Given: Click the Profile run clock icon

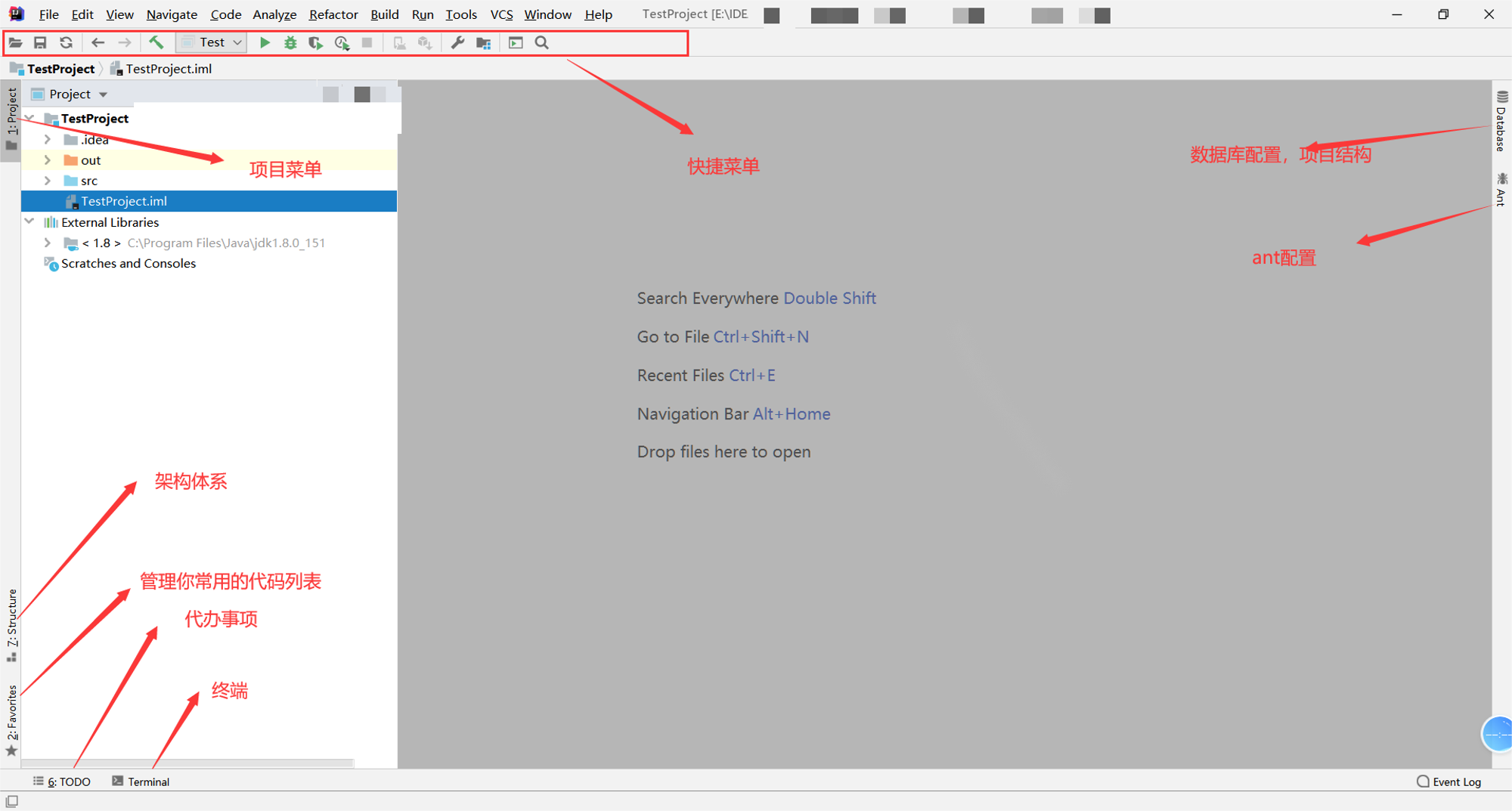Looking at the screenshot, I should coord(342,43).
